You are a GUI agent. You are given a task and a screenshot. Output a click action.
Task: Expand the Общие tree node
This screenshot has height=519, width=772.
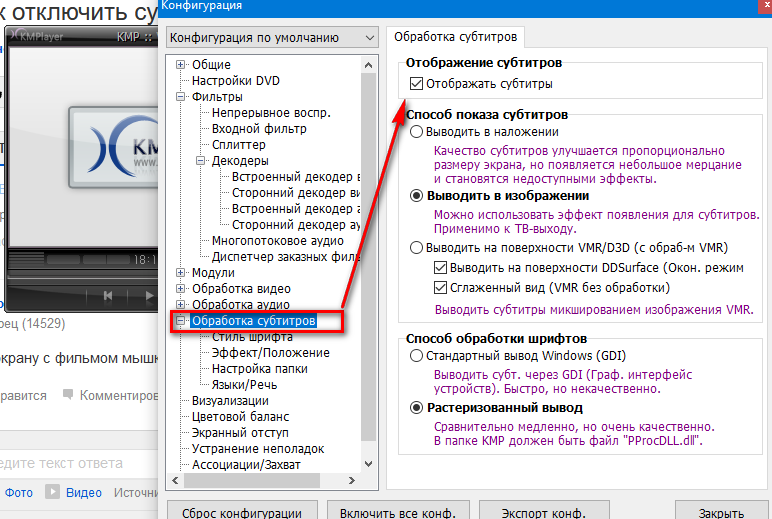[x=181, y=65]
